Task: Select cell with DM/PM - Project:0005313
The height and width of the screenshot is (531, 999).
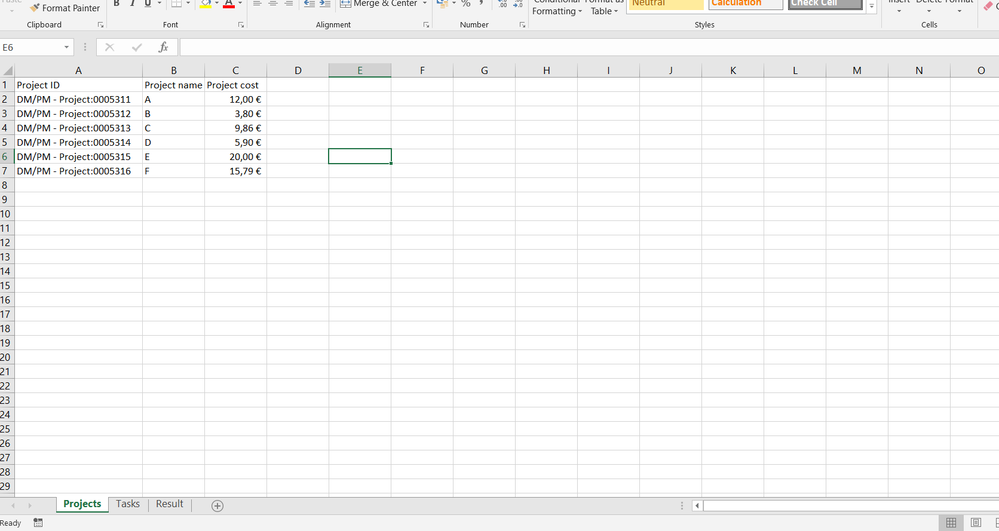Action: [78, 128]
